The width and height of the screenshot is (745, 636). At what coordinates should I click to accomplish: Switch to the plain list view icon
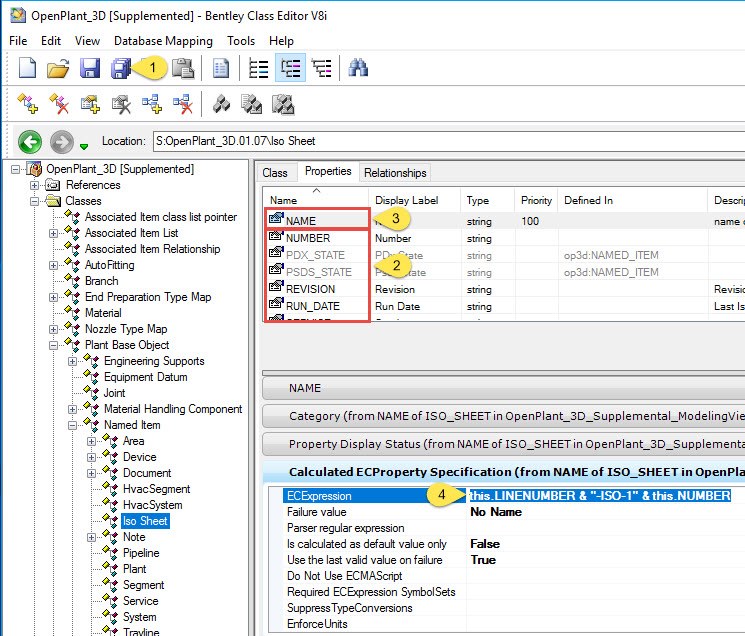coord(258,68)
